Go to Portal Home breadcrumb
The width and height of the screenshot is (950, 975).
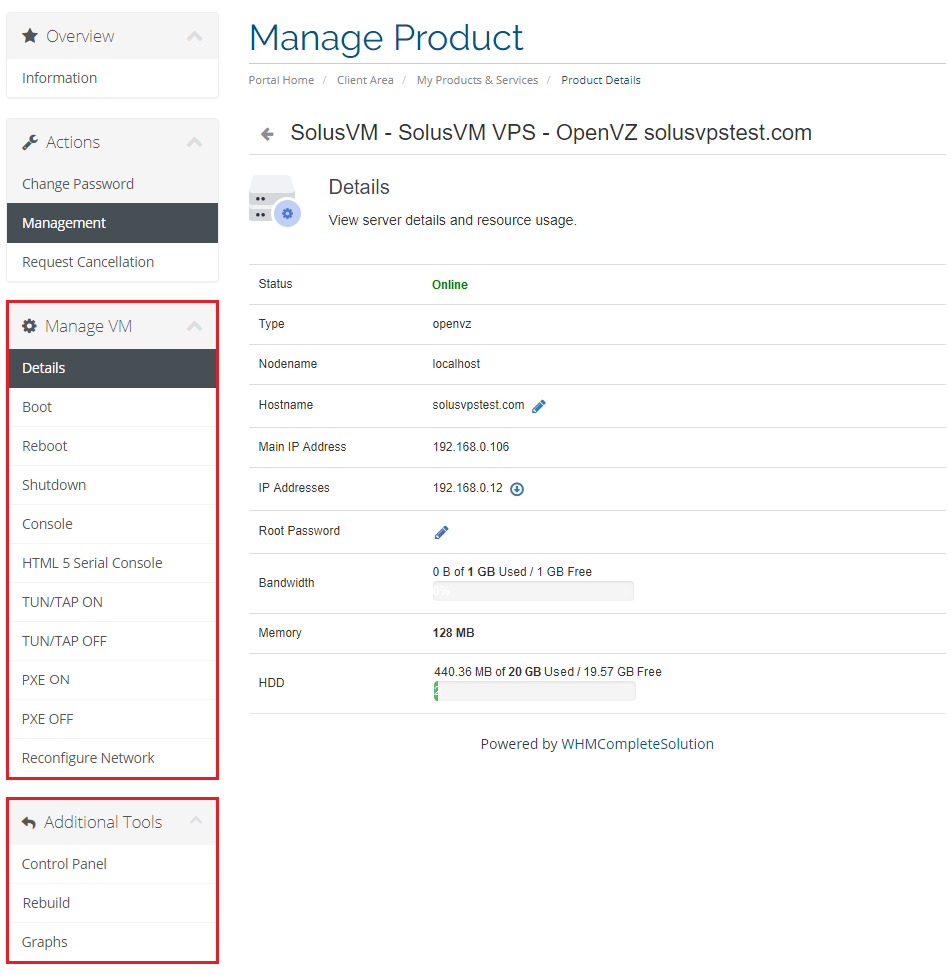click(x=281, y=80)
